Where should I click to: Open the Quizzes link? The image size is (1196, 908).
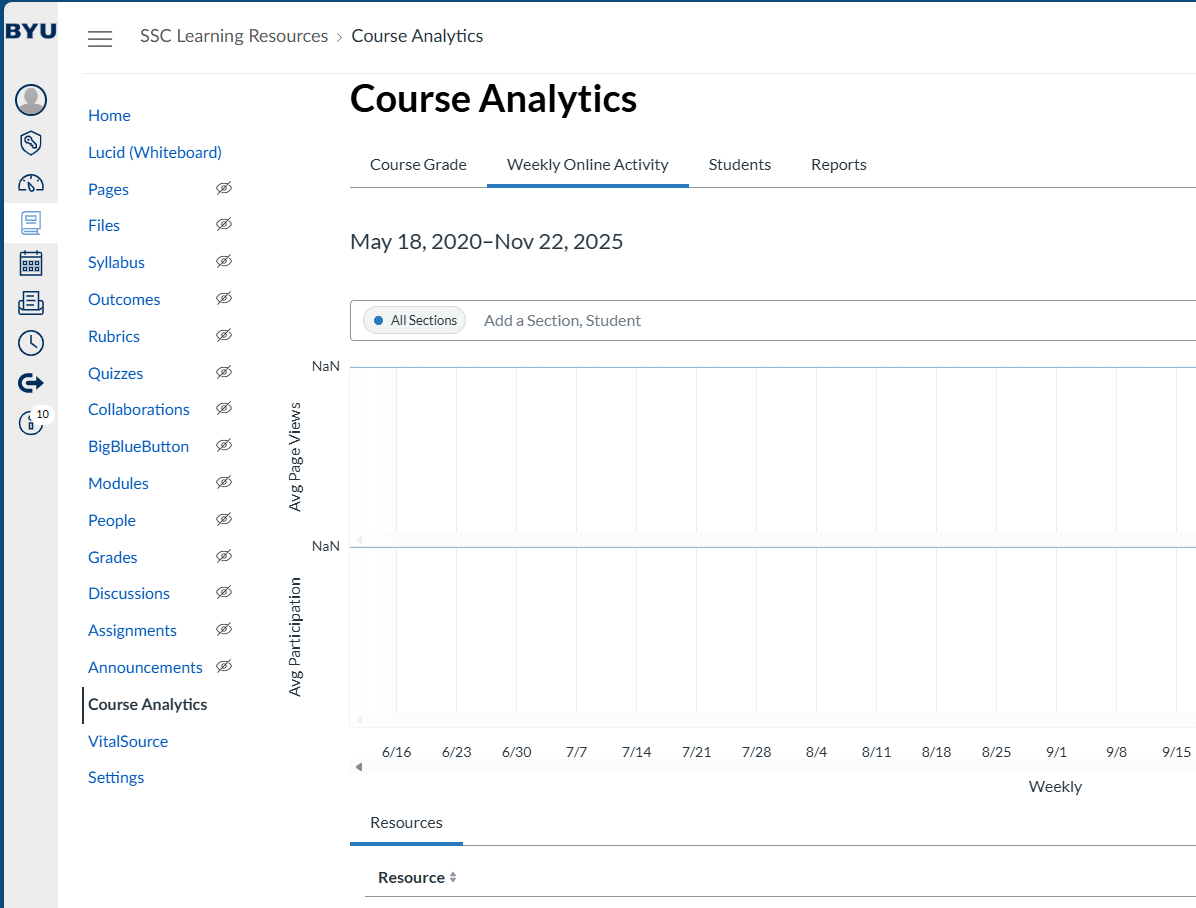(x=115, y=374)
